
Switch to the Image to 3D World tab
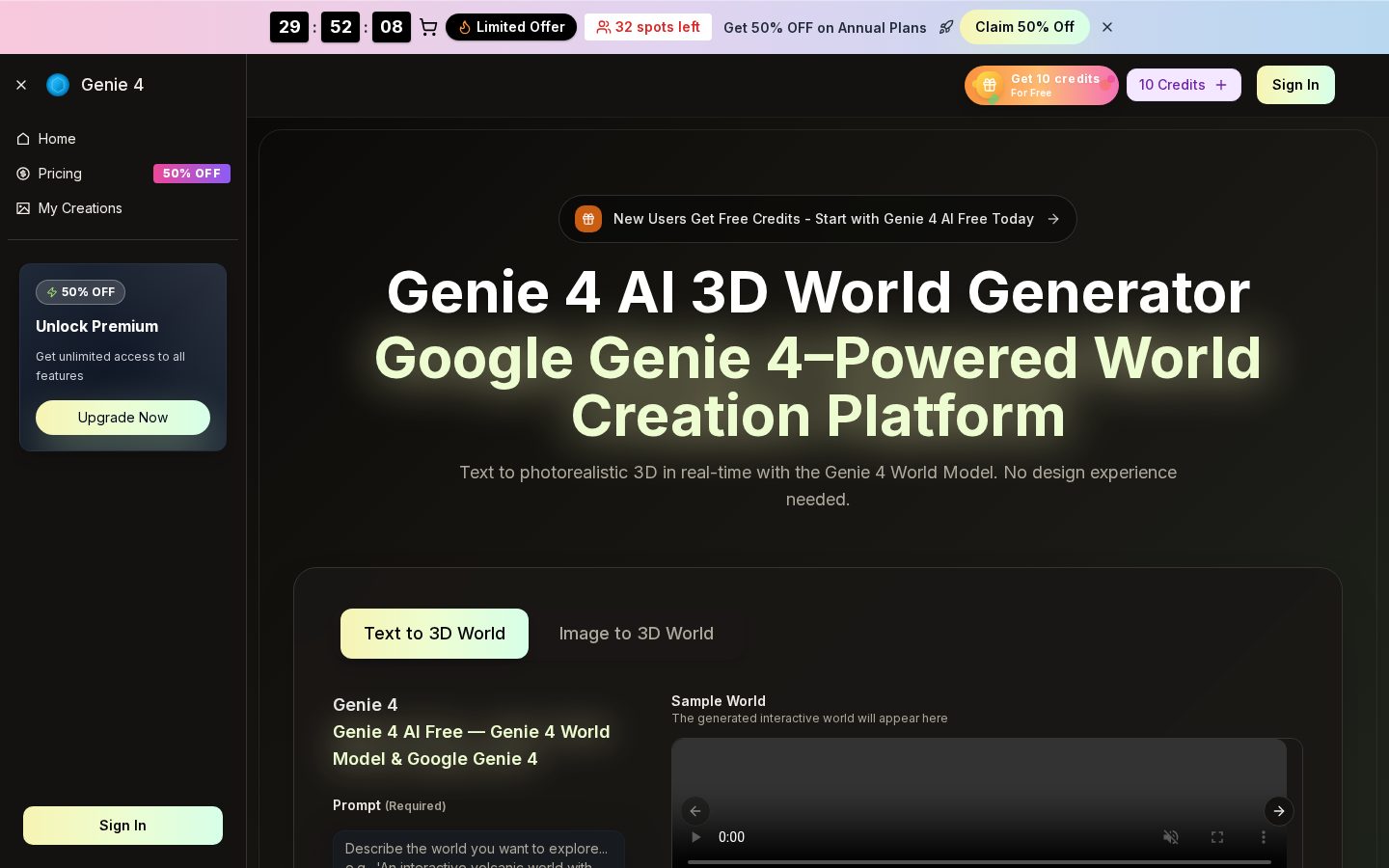(x=637, y=634)
